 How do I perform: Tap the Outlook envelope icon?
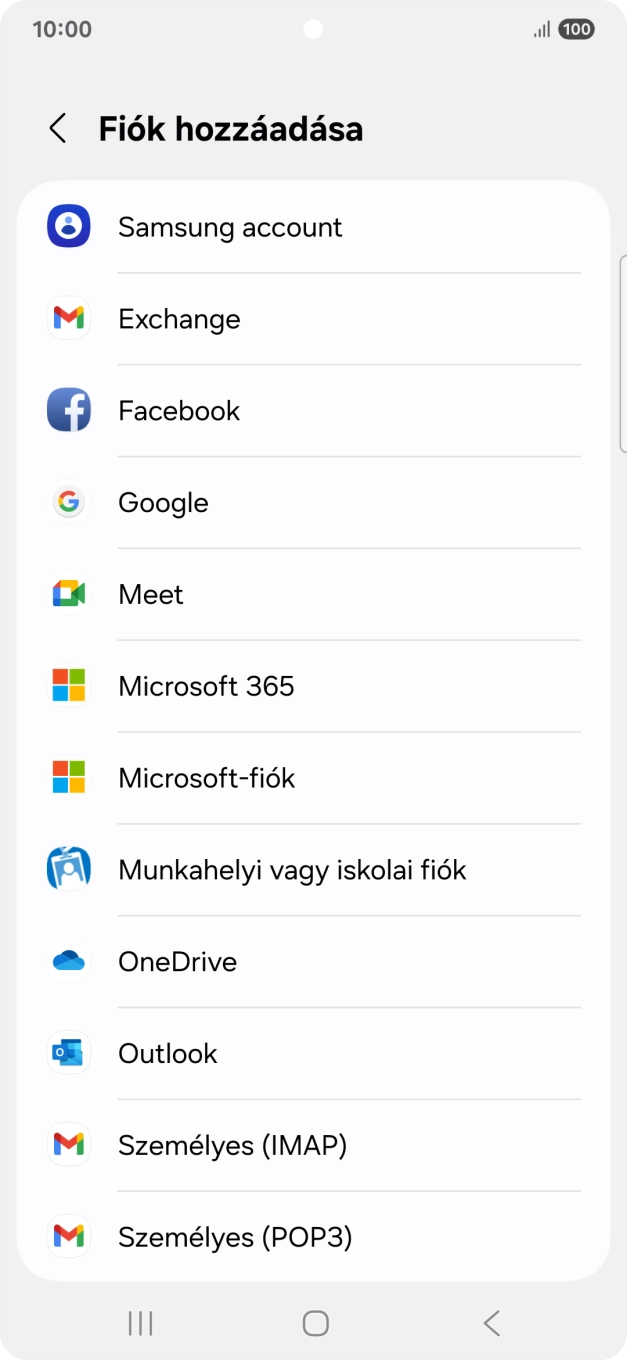(x=68, y=1053)
